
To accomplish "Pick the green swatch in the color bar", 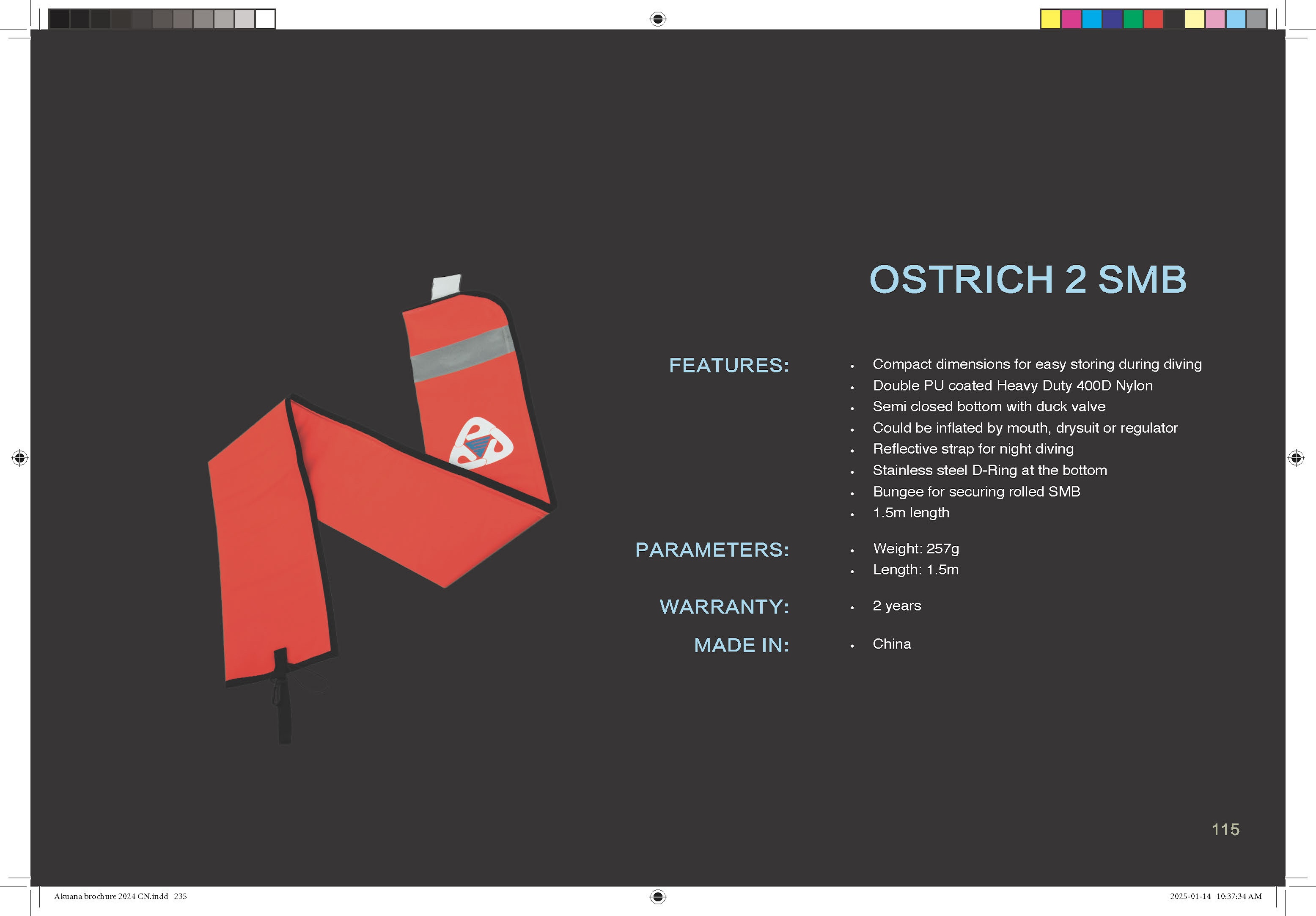I will [1132, 19].
